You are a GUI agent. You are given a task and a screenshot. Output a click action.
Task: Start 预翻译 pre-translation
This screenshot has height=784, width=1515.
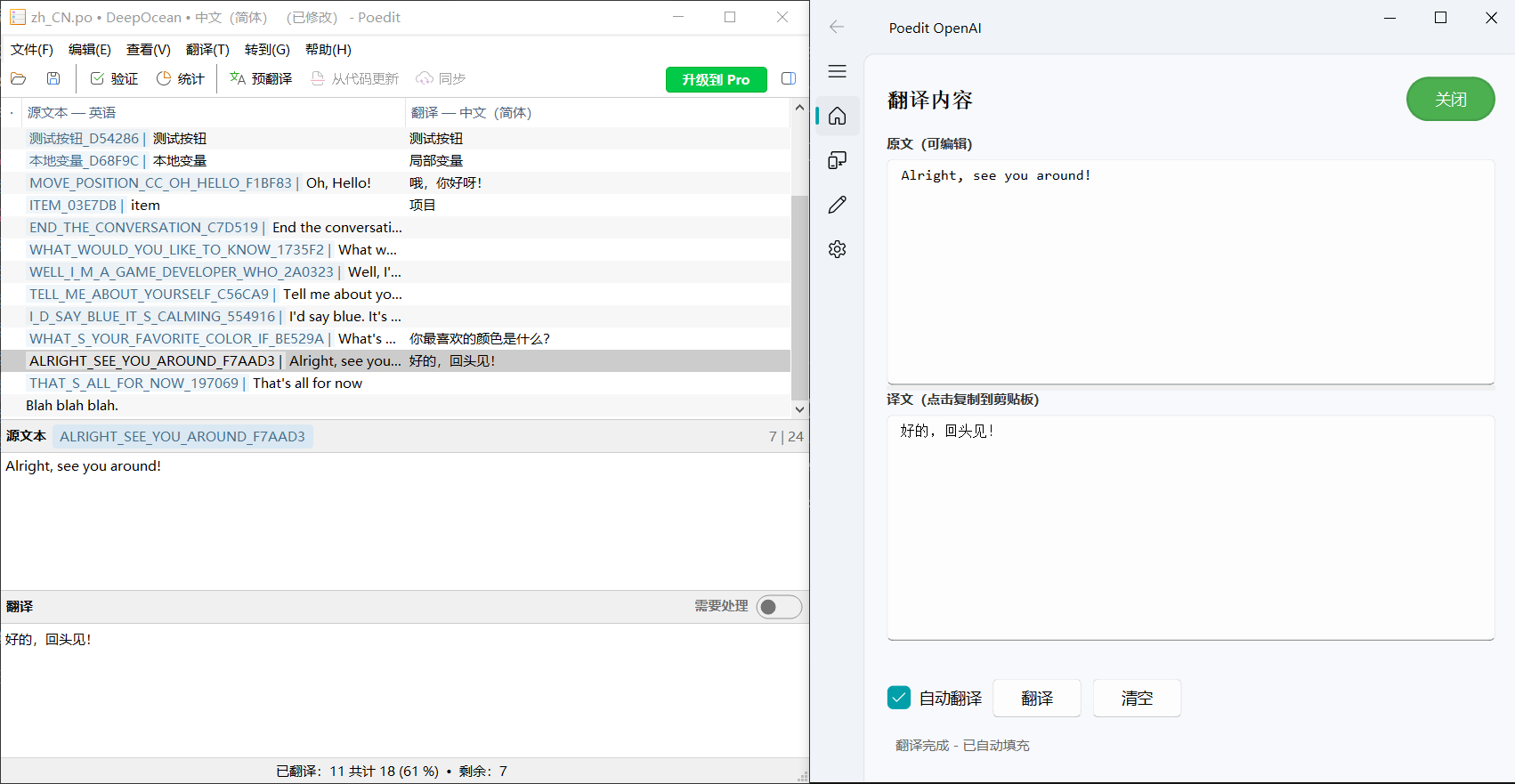pyautogui.click(x=261, y=78)
